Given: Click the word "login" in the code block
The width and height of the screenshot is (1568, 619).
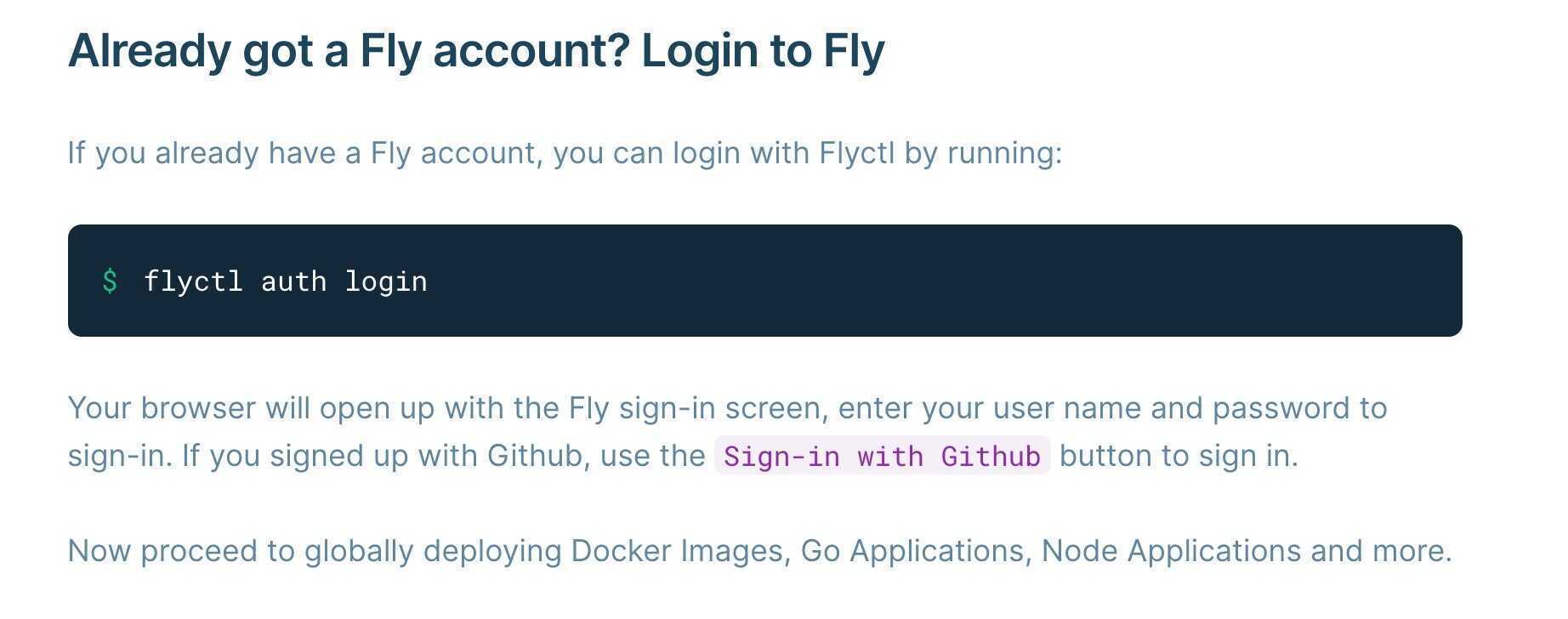Looking at the screenshot, I should click(x=386, y=281).
